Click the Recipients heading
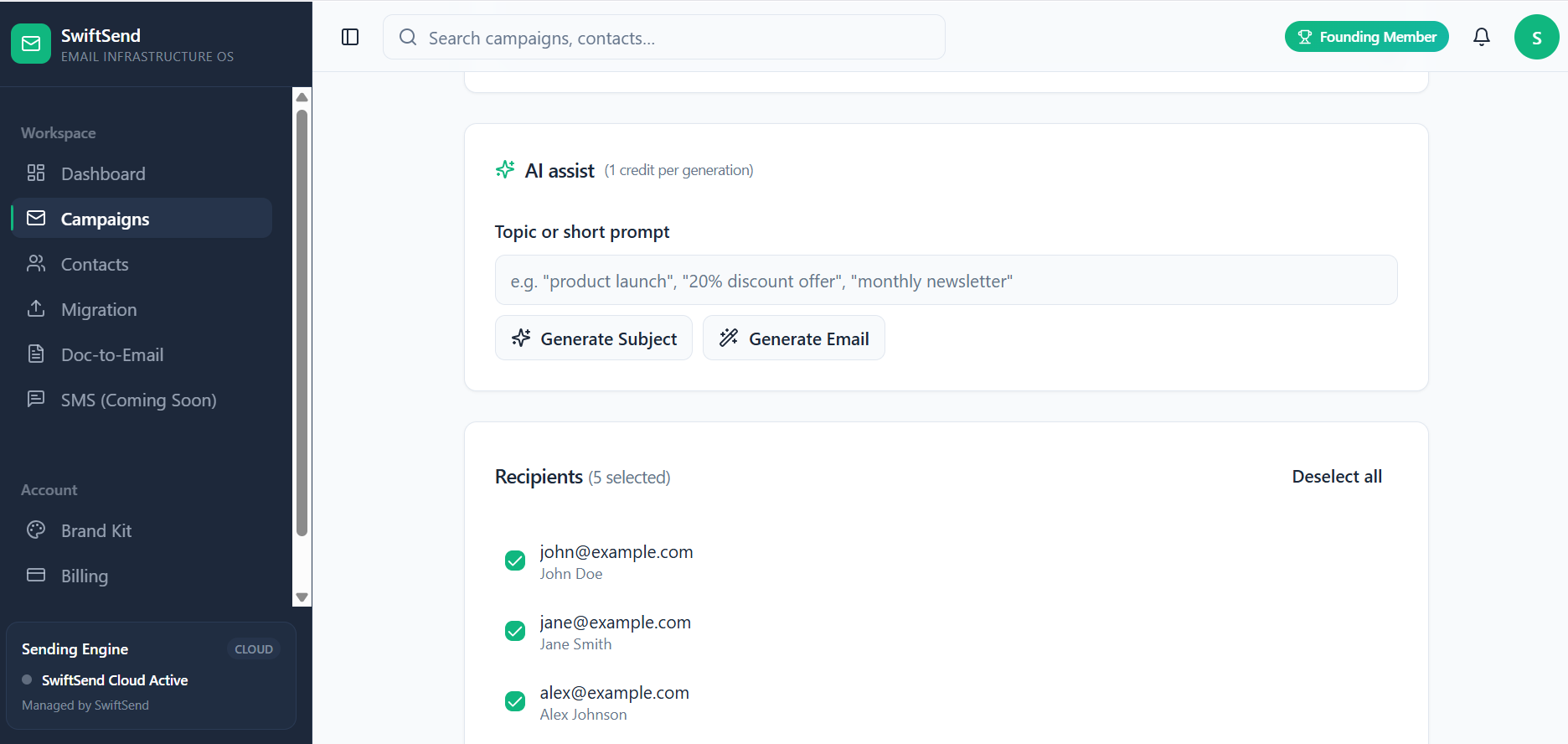Screen dimensions: 1568x744 pyautogui.click(x=539, y=477)
